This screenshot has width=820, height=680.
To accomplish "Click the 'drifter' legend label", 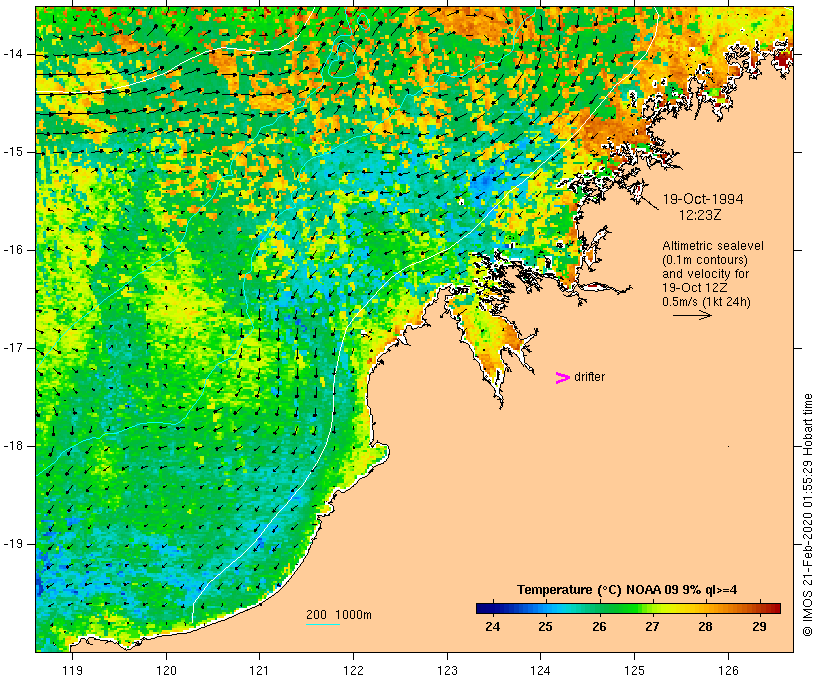I will 589,377.
